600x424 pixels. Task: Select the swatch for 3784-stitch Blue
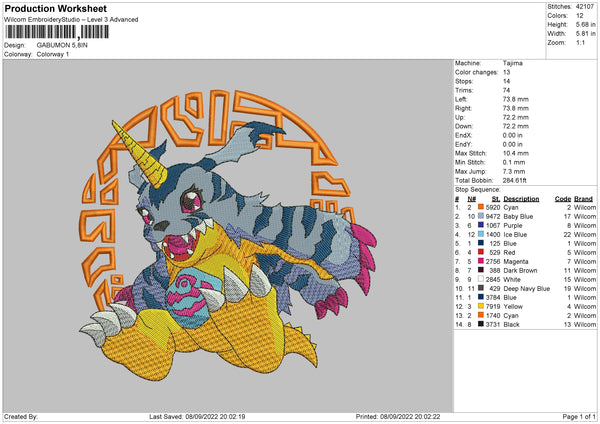[x=481, y=297]
